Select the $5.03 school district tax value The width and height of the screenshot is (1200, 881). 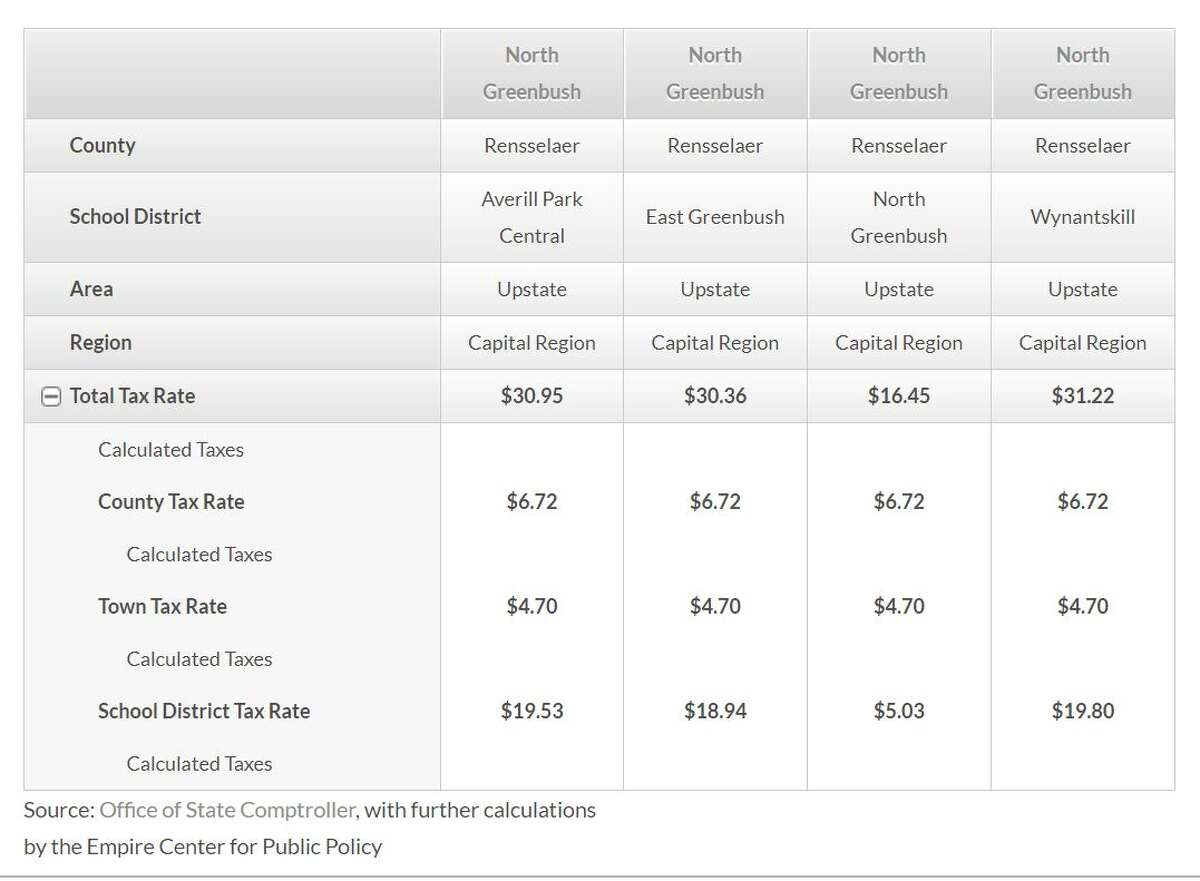(x=899, y=712)
